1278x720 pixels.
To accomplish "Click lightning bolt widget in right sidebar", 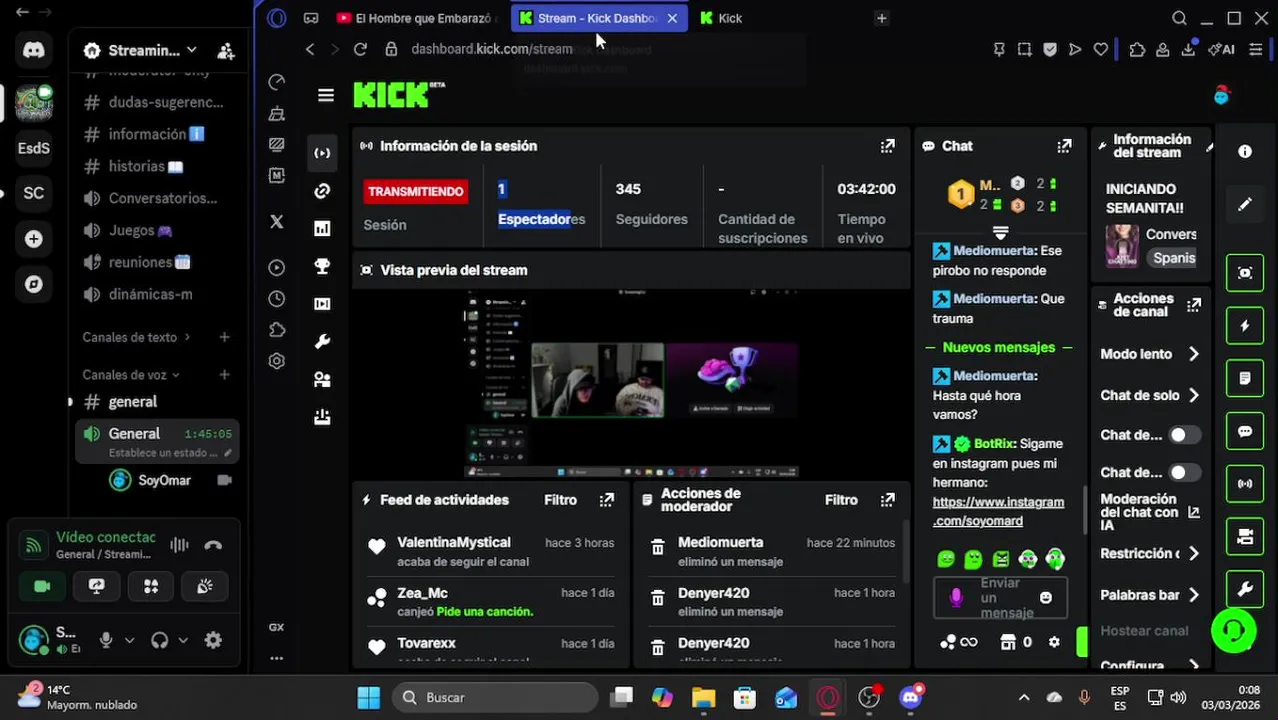I will coord(1245,326).
